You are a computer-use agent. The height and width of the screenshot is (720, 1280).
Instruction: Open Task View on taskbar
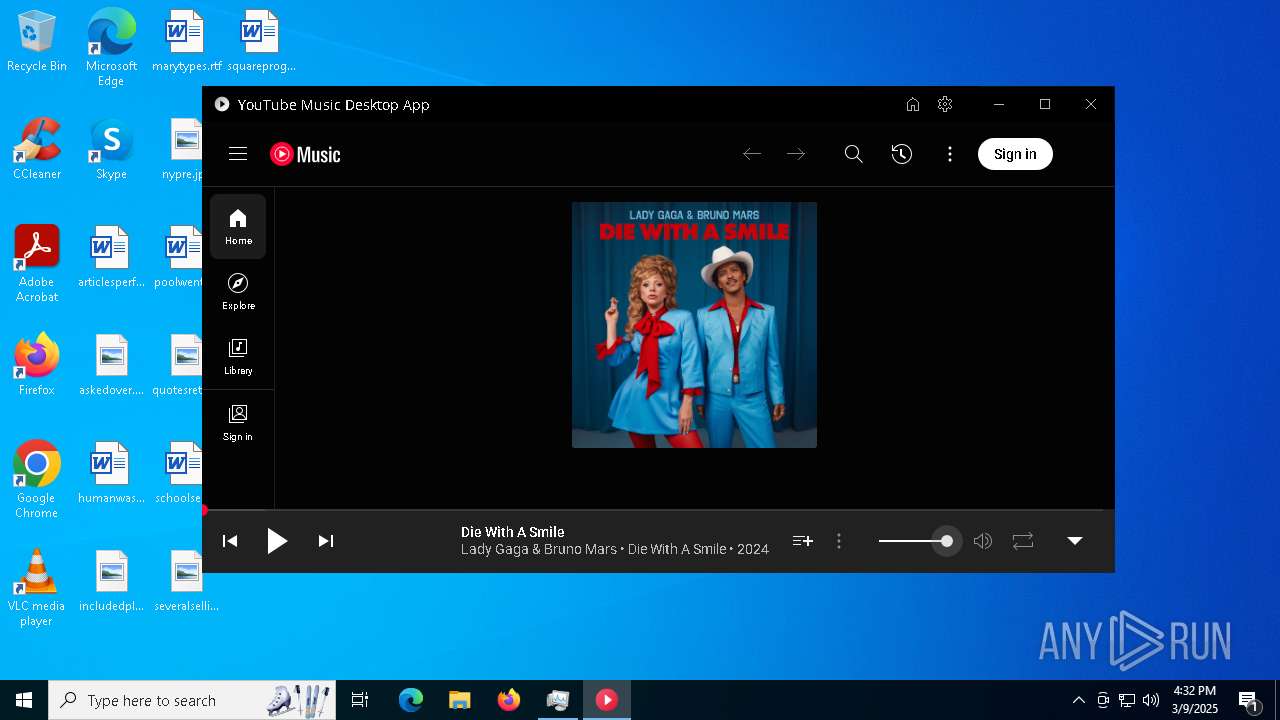[360, 700]
